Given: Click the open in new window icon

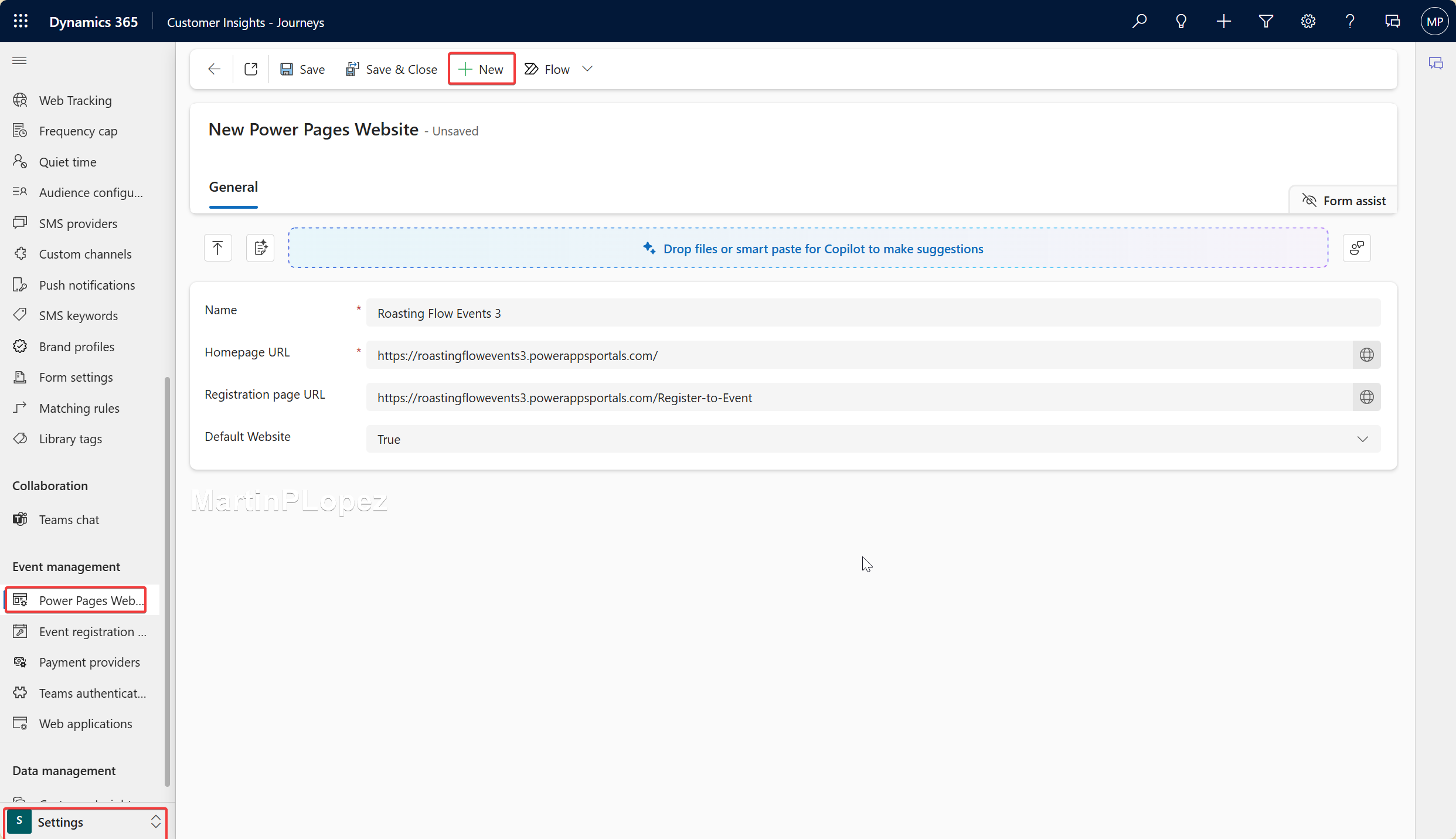Looking at the screenshot, I should coord(251,69).
